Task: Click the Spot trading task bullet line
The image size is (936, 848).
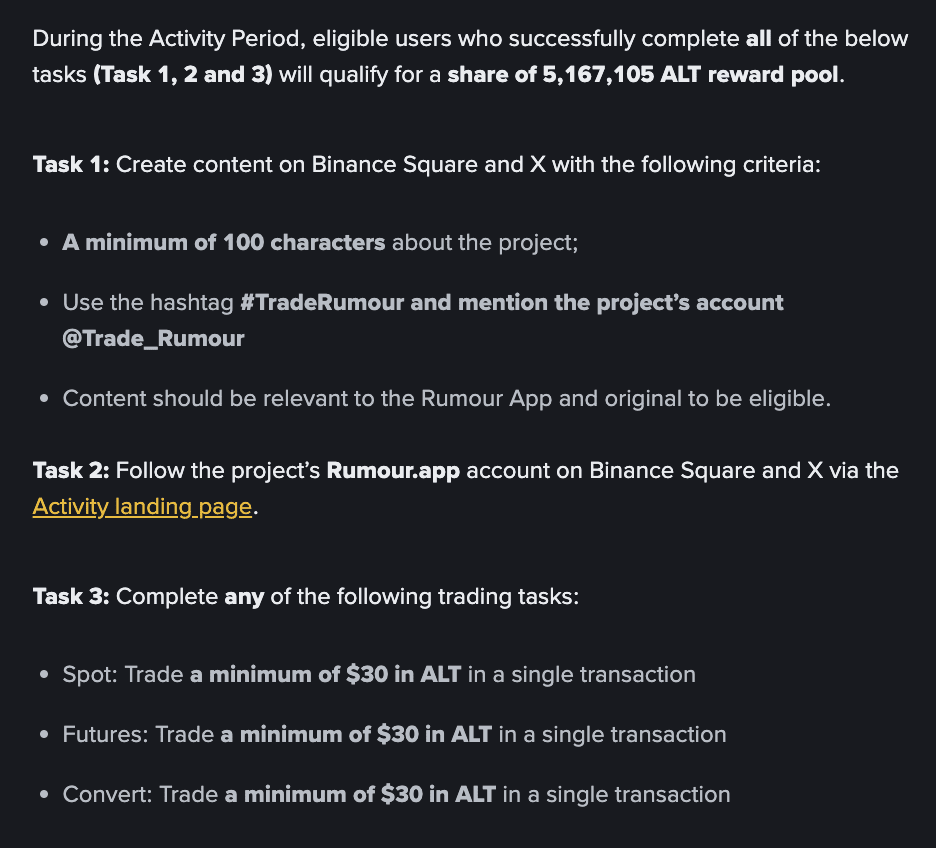Action: click(379, 674)
